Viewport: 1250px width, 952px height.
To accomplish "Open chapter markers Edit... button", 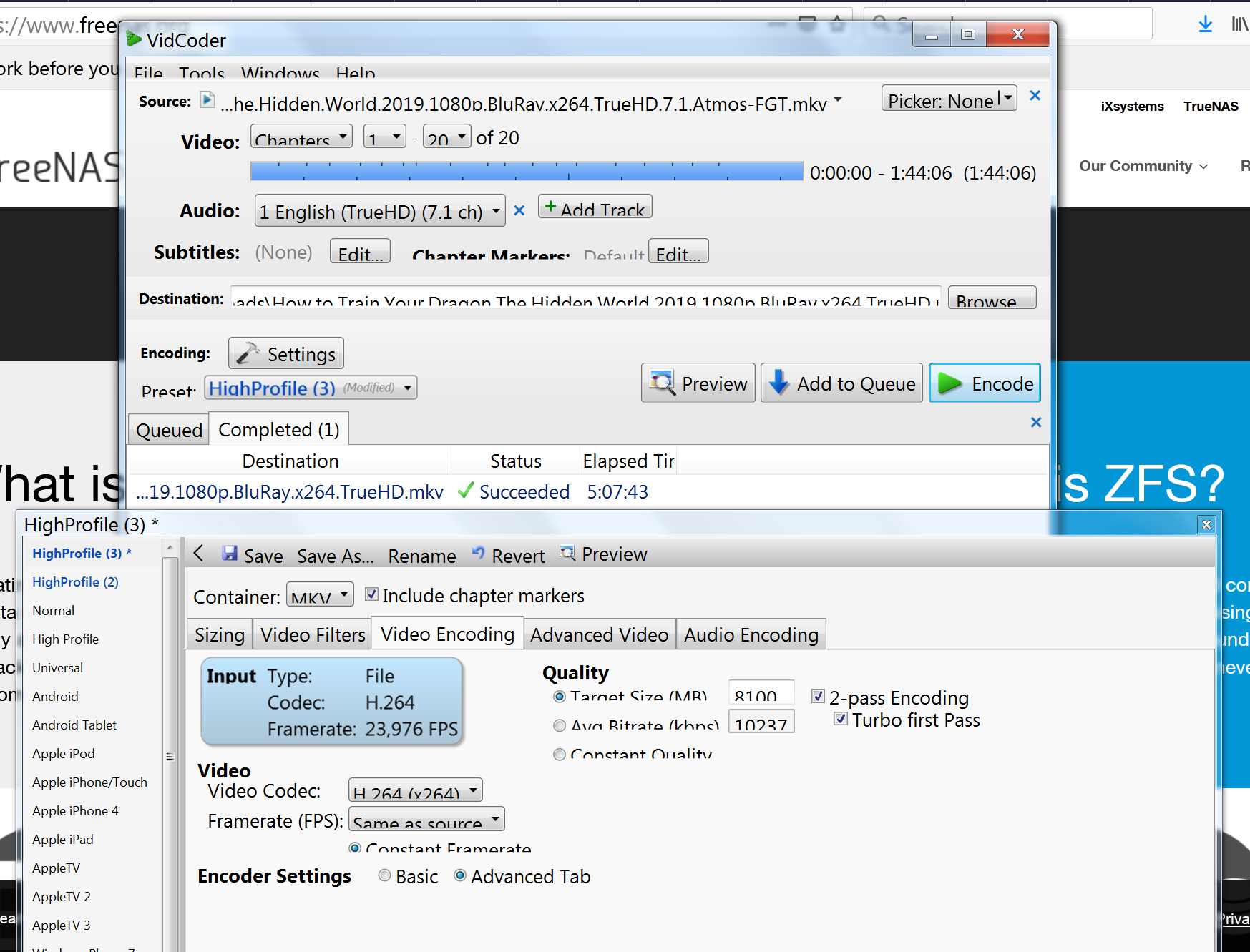I will [x=678, y=251].
